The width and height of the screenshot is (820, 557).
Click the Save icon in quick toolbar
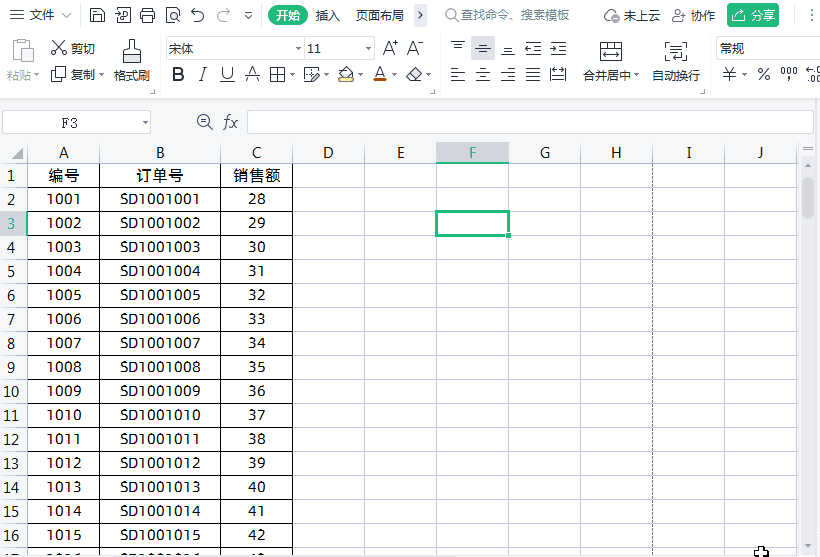click(97, 15)
